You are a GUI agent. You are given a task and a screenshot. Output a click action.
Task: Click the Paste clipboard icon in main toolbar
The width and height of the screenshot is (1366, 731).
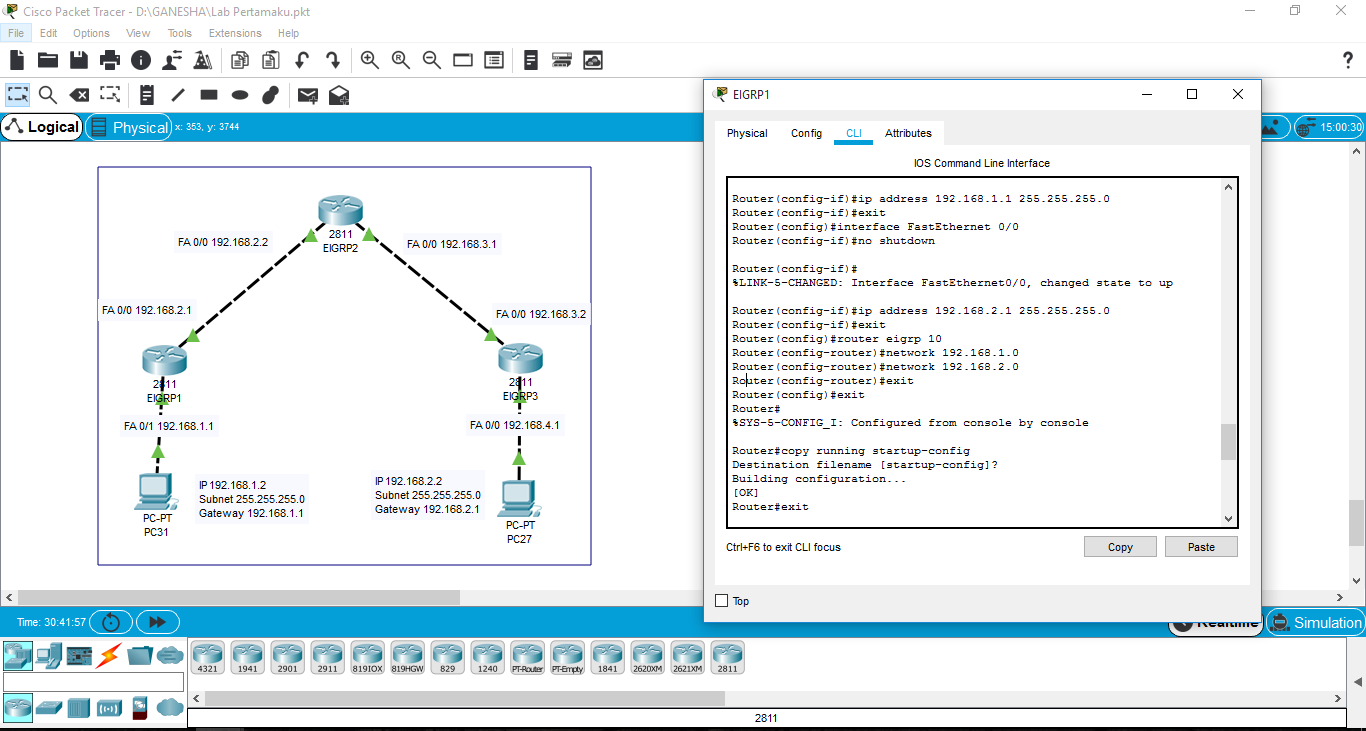pos(270,60)
